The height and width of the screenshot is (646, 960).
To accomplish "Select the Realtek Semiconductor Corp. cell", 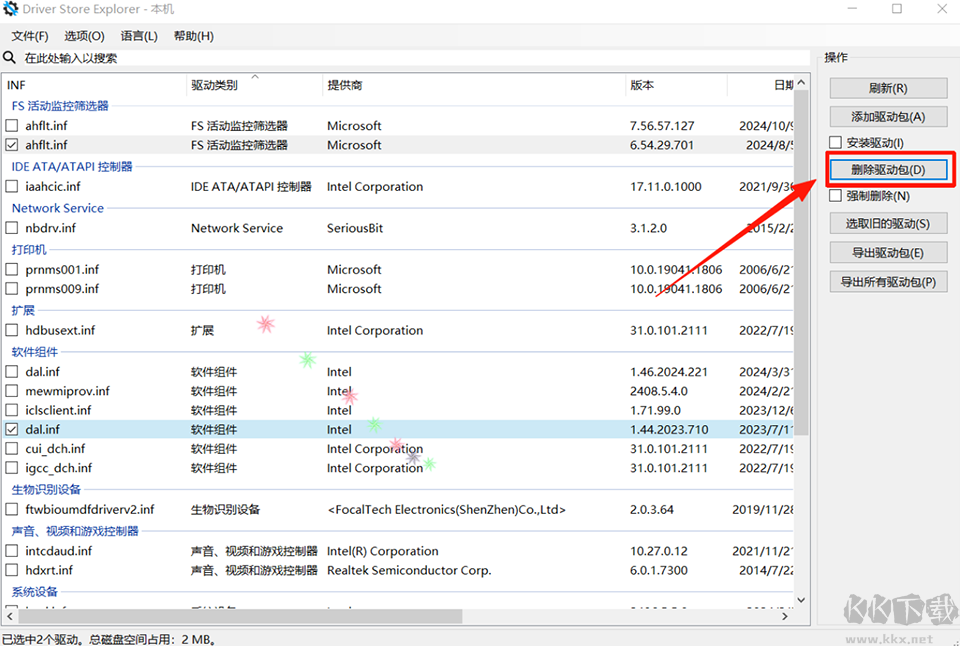I will coord(409,570).
